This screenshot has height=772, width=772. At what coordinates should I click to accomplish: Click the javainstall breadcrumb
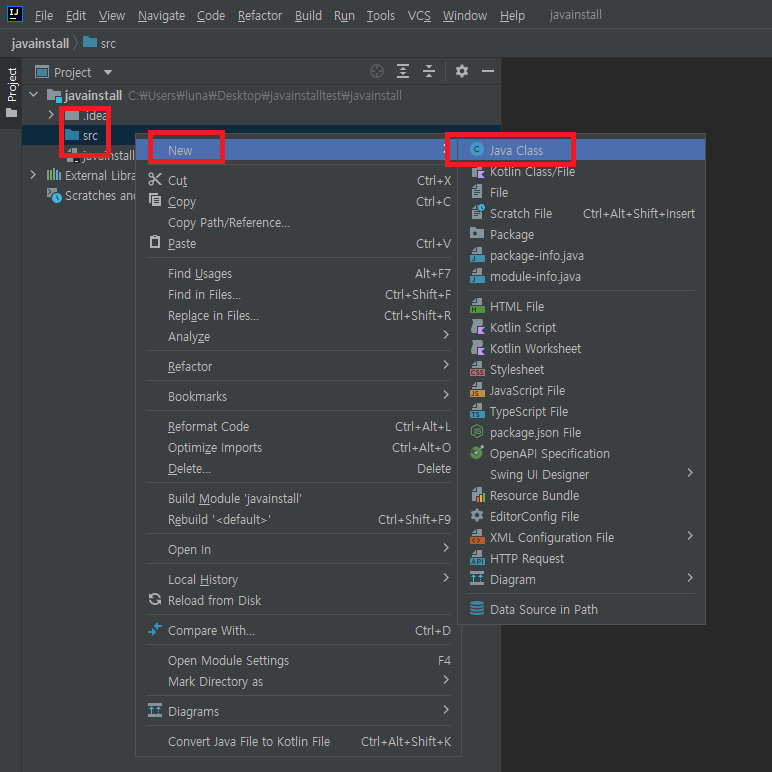[x=40, y=44]
